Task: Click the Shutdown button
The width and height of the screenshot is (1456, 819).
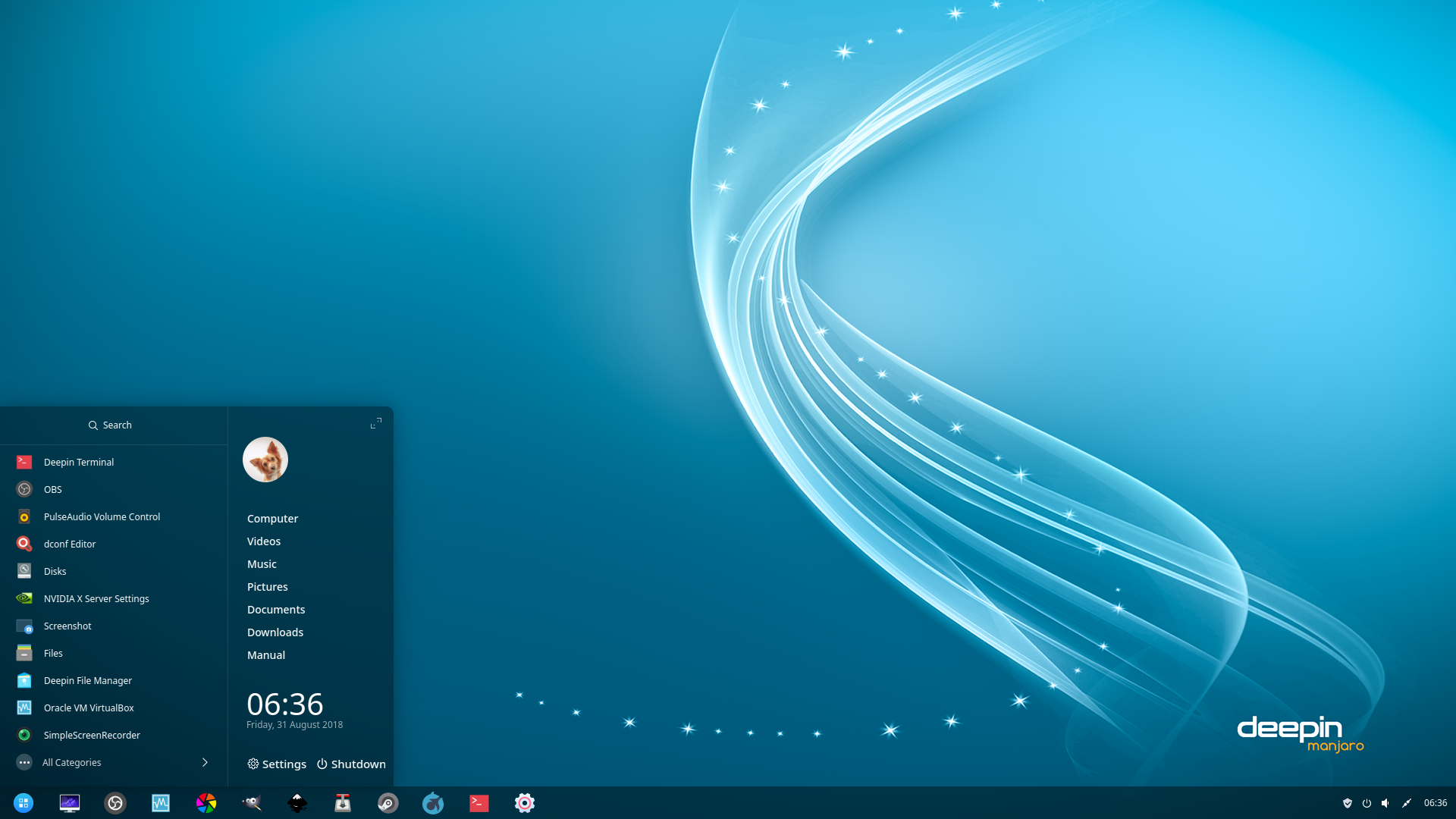Action: (351, 764)
